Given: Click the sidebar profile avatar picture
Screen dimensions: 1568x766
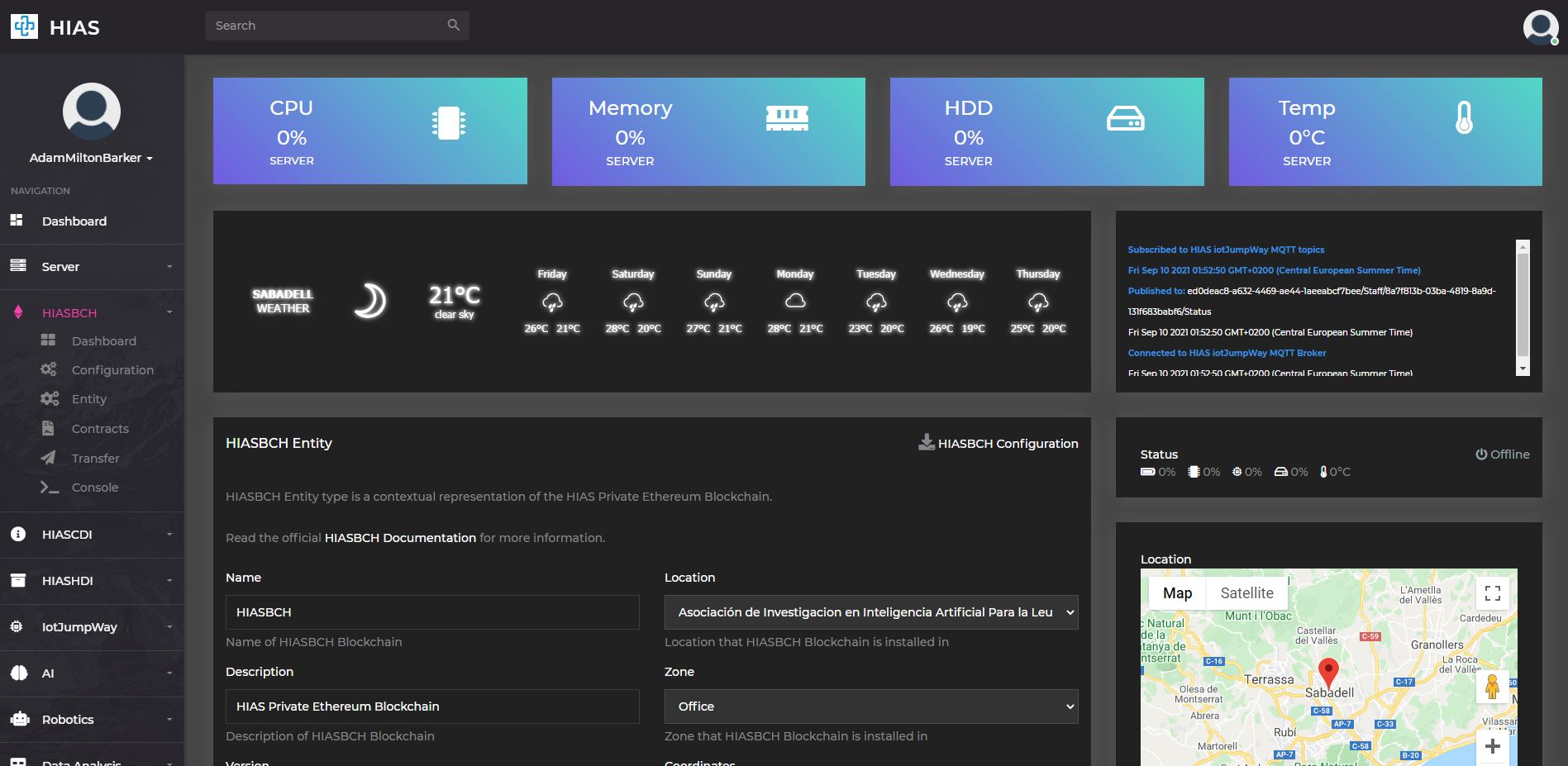Looking at the screenshot, I should 92,112.
